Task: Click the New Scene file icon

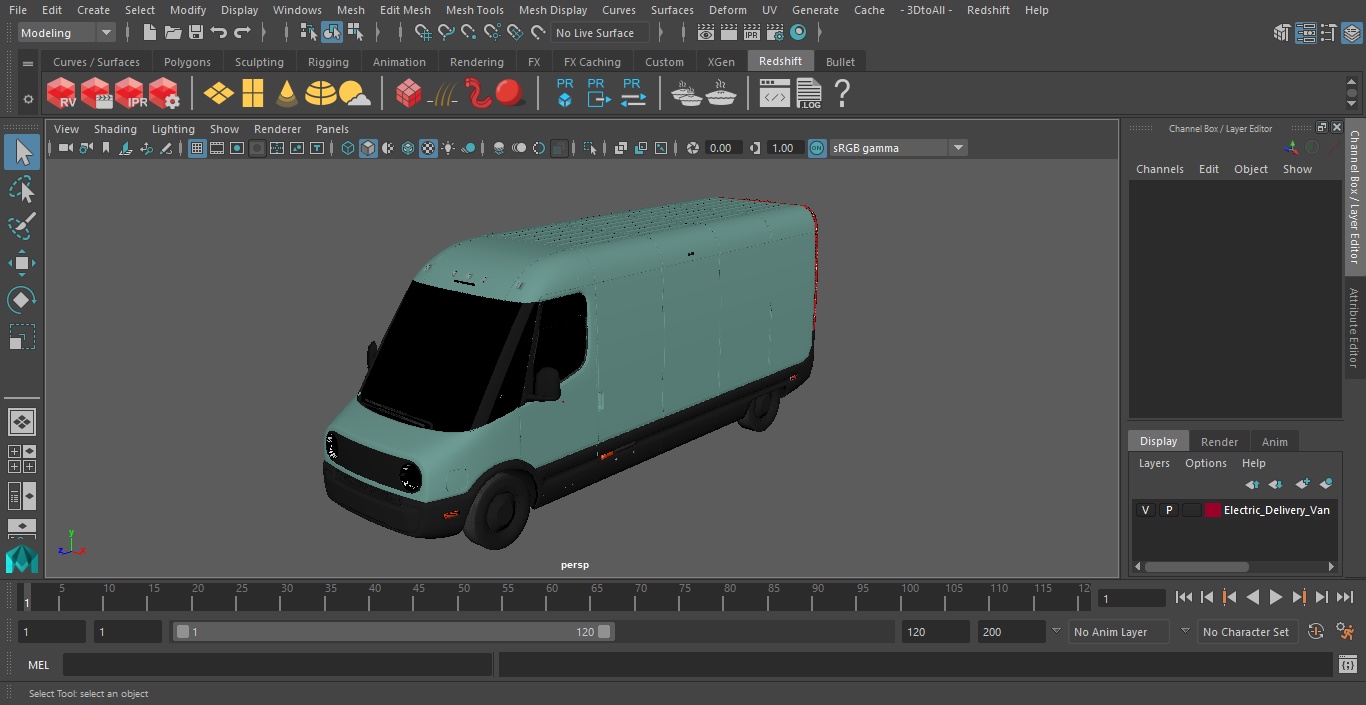Action: [x=149, y=33]
